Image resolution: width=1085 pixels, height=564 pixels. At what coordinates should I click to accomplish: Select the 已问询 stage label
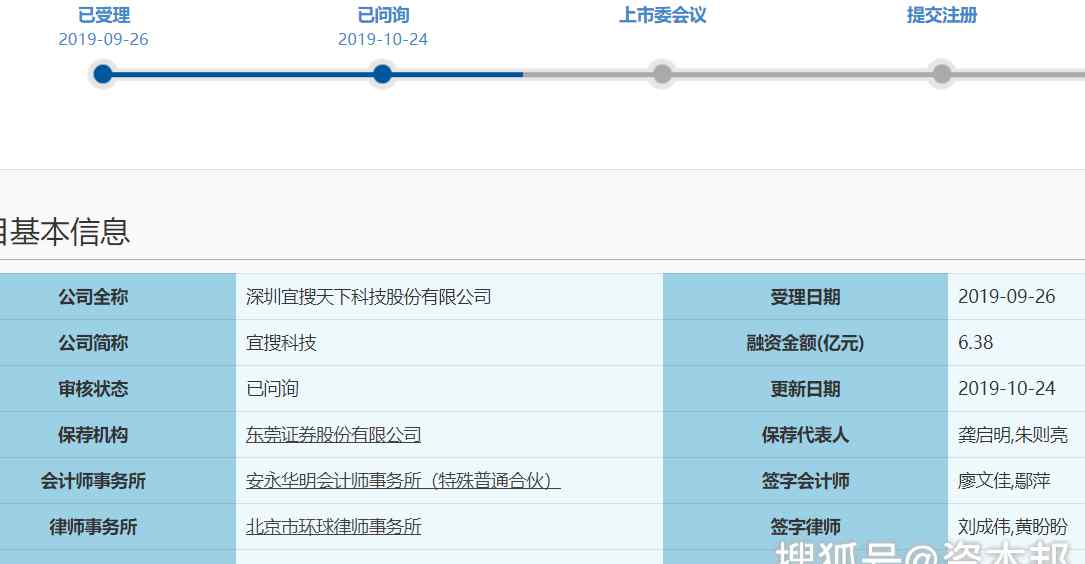[383, 15]
